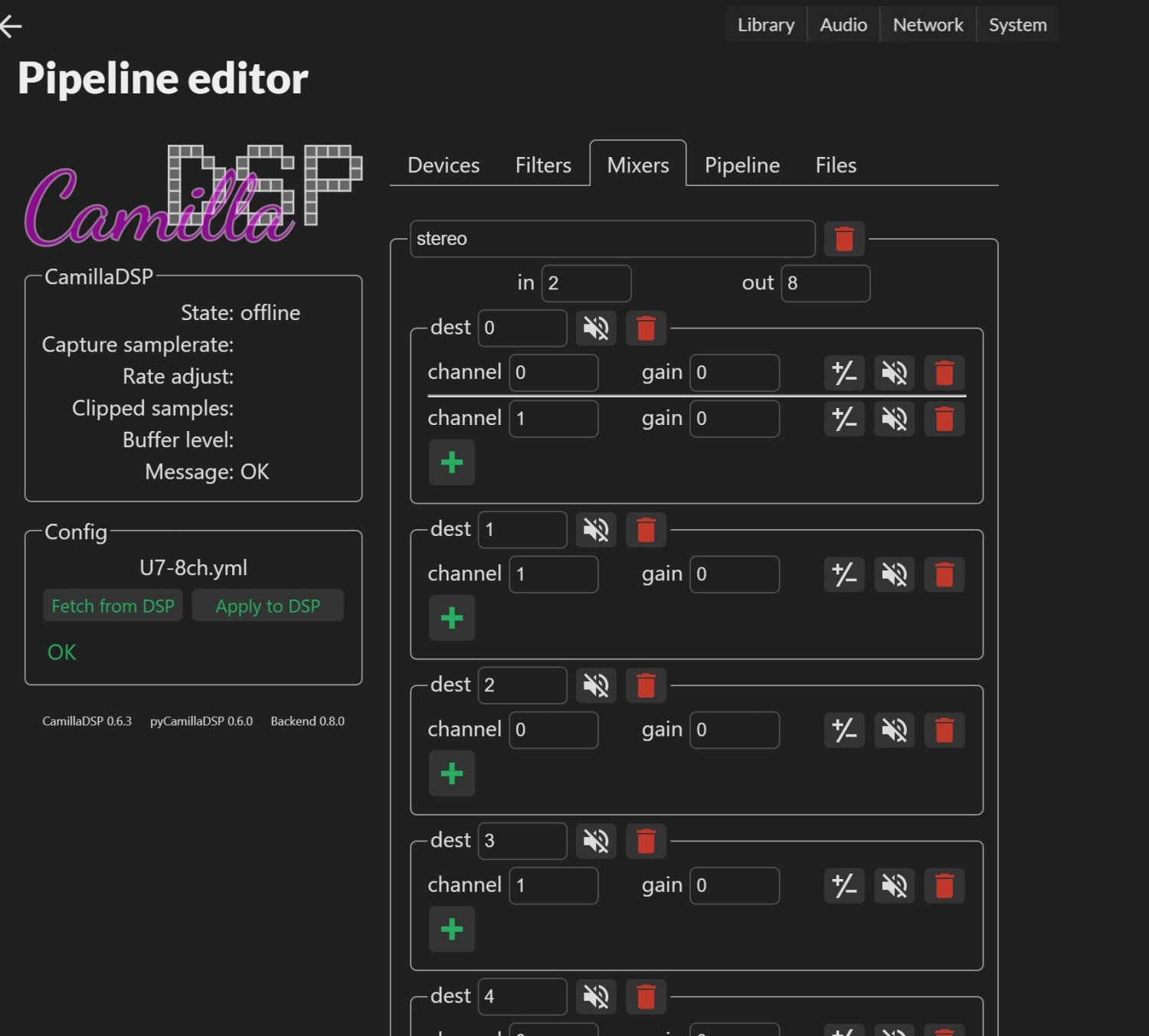
Task: Click Fetch from DSP button
Action: 113,606
